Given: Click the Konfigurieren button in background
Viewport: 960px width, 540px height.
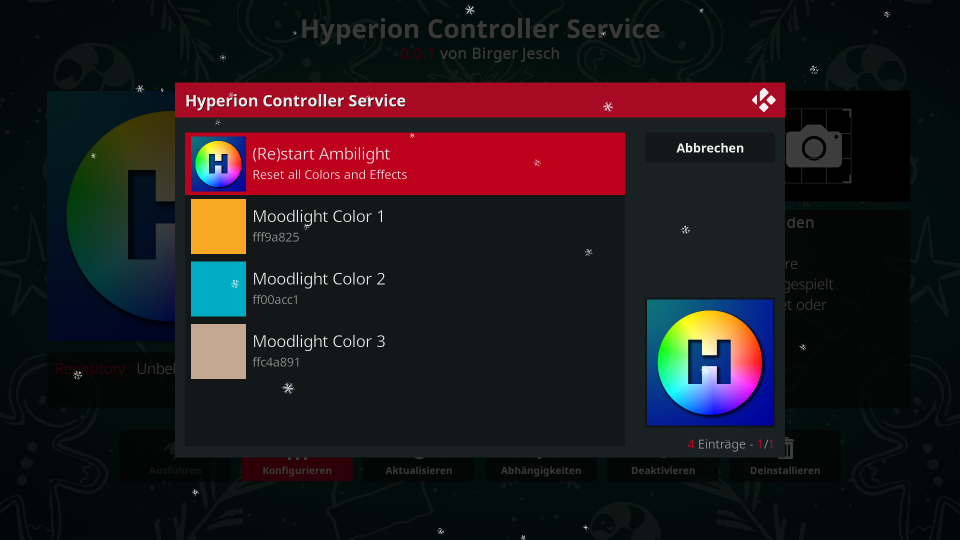Looking at the screenshot, I should pyautogui.click(x=297, y=469).
